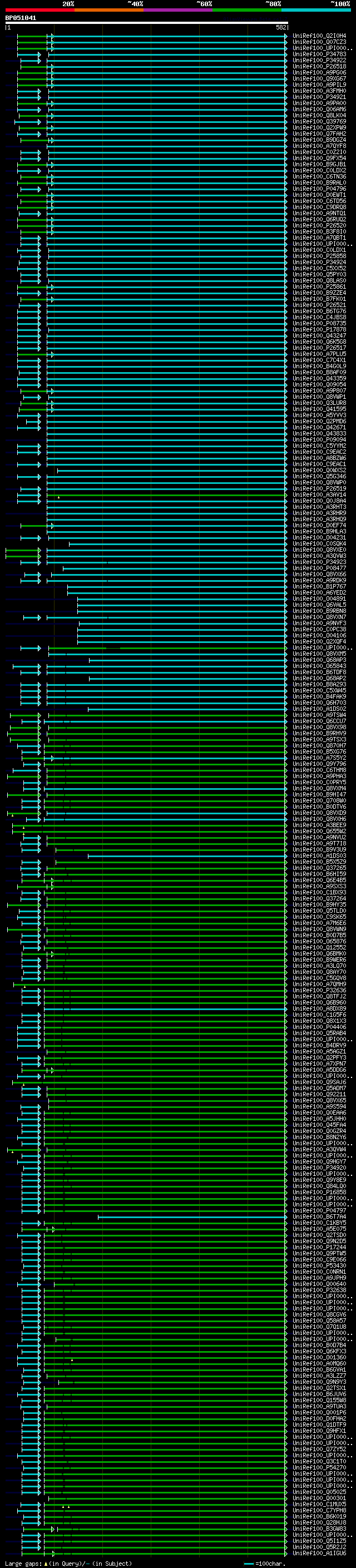Click the white query length bar
The image size is (356, 1568).
[147, 22]
